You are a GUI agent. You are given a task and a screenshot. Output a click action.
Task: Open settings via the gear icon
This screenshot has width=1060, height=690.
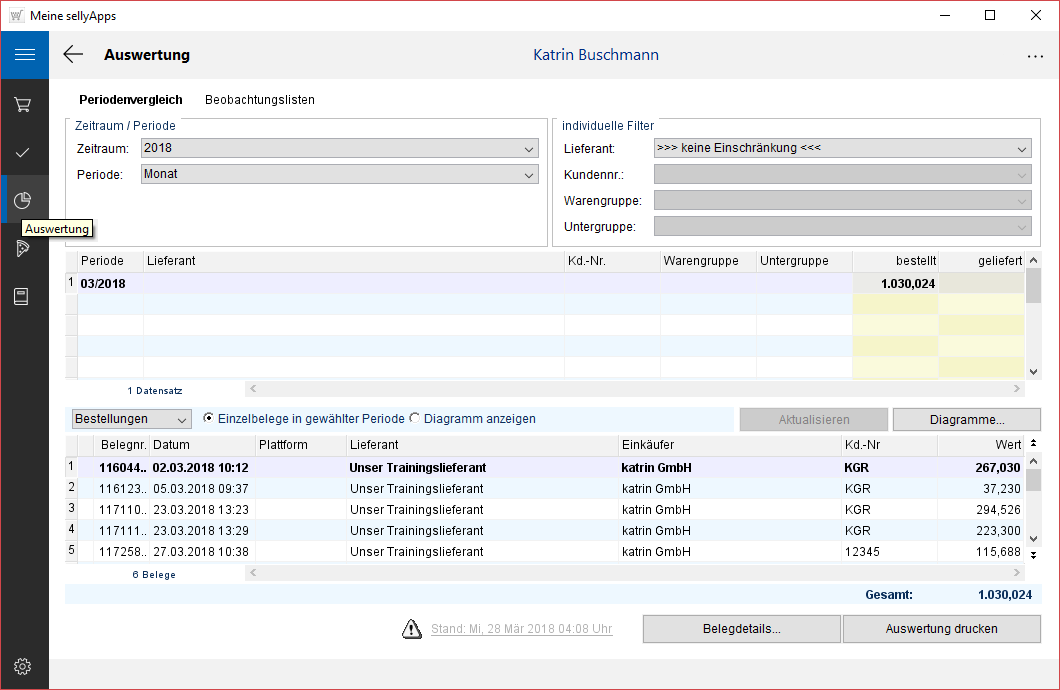[23, 666]
